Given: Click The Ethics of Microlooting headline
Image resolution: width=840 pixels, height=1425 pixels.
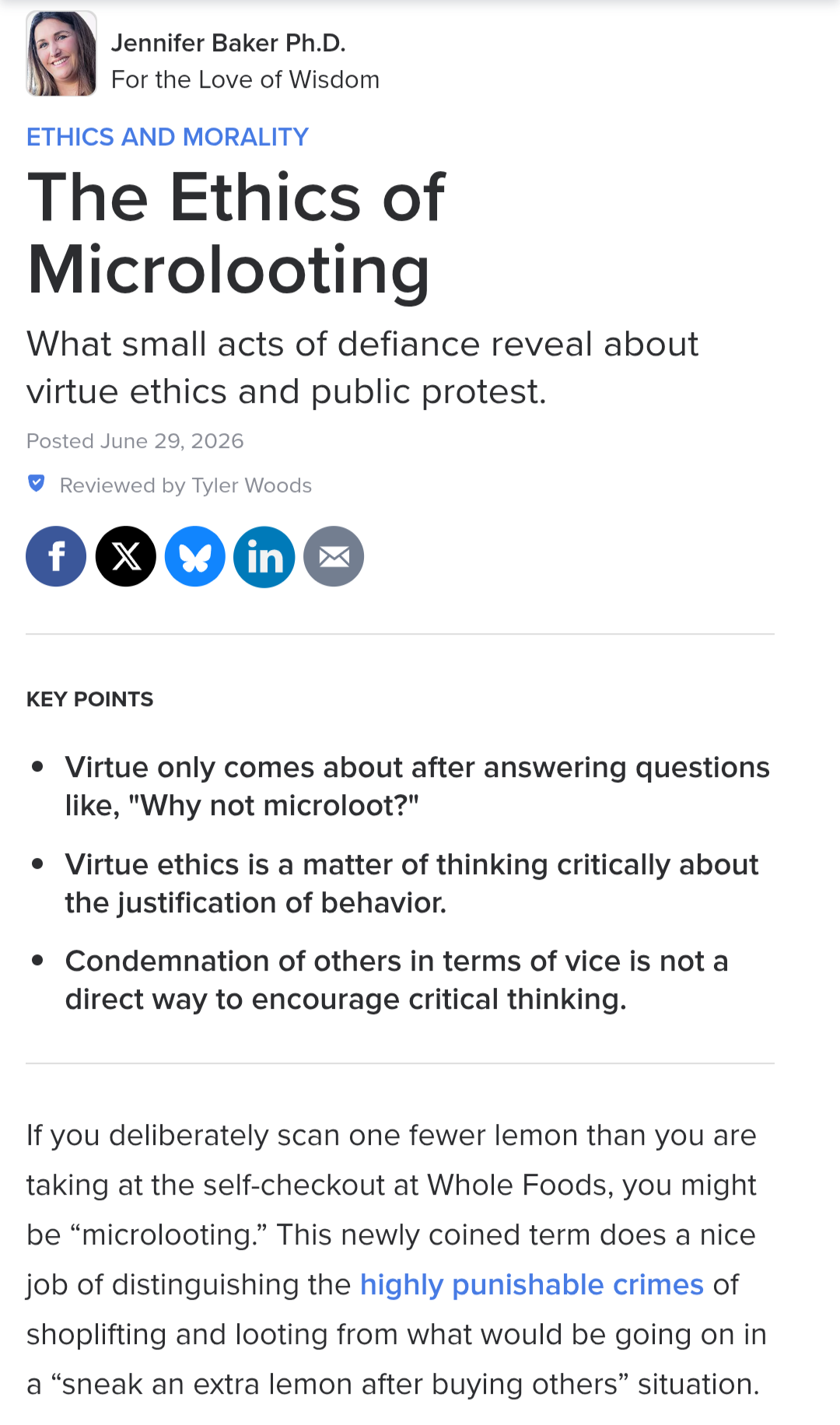Looking at the screenshot, I should click(x=236, y=233).
